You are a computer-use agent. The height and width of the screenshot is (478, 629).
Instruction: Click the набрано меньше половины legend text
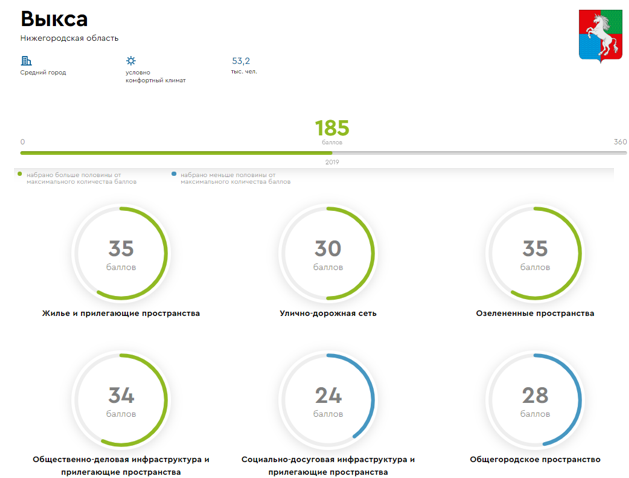coord(235,178)
